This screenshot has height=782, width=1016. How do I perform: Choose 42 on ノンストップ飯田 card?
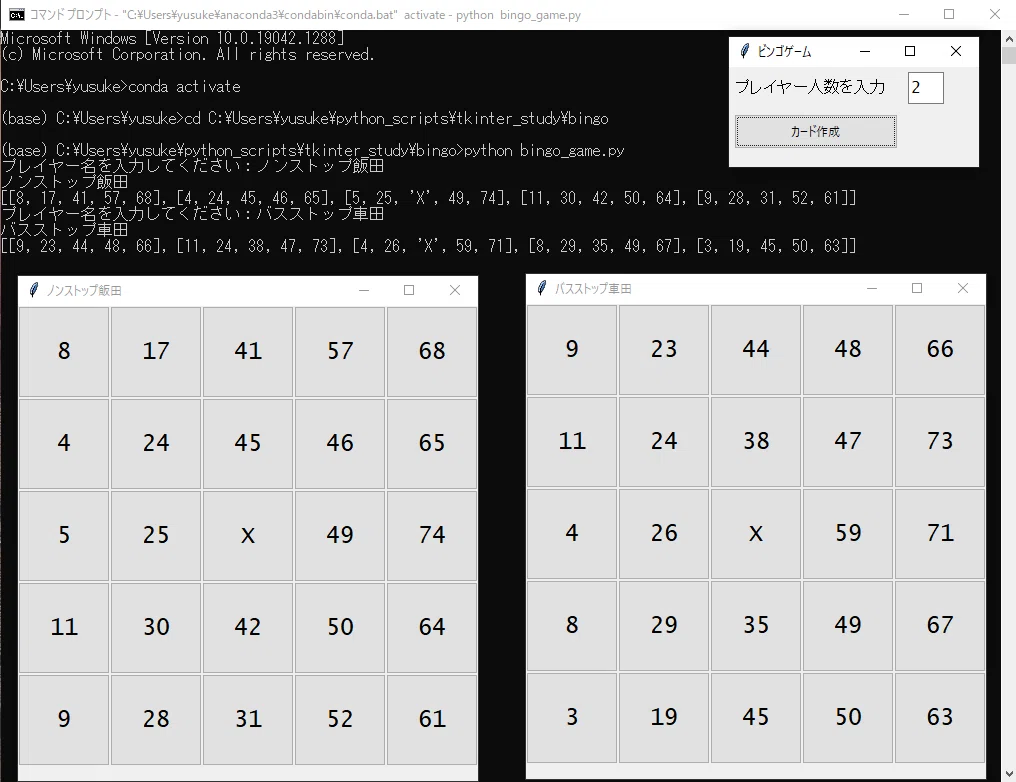248,627
